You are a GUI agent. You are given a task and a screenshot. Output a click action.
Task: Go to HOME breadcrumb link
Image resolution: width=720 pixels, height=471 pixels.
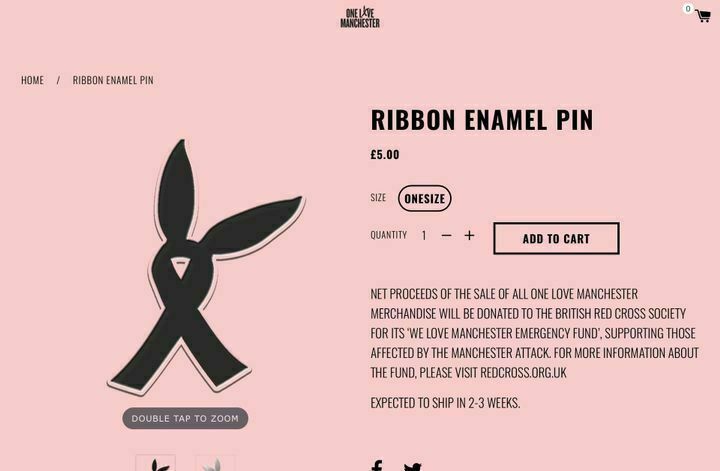pyautogui.click(x=33, y=80)
